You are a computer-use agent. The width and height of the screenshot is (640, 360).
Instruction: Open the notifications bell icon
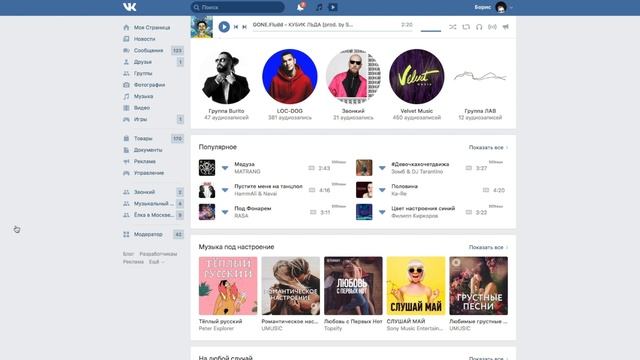pos(300,7)
